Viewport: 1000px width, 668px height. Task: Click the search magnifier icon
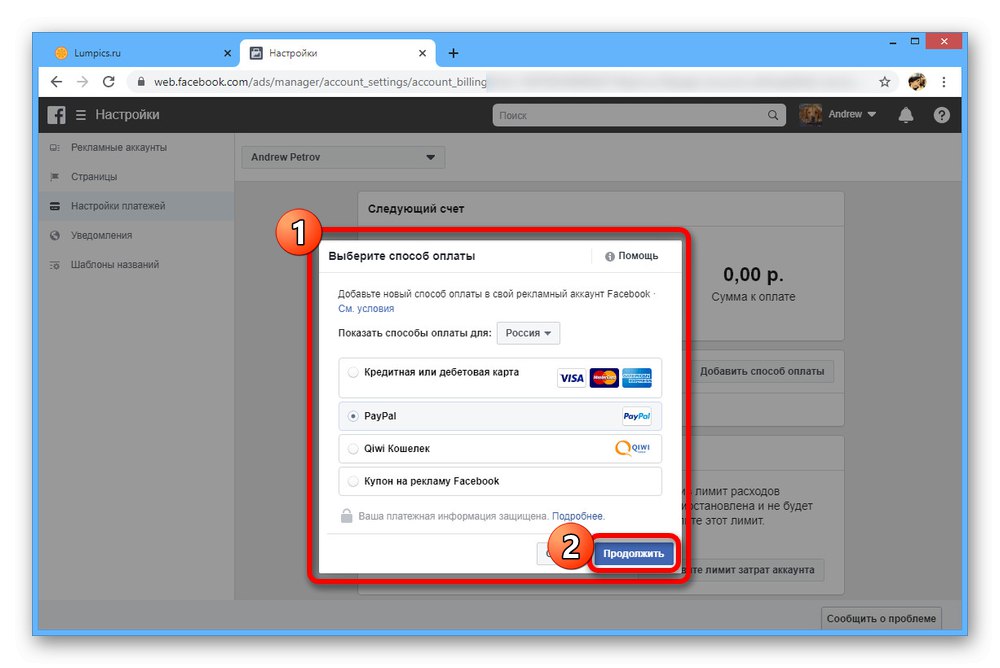point(772,115)
